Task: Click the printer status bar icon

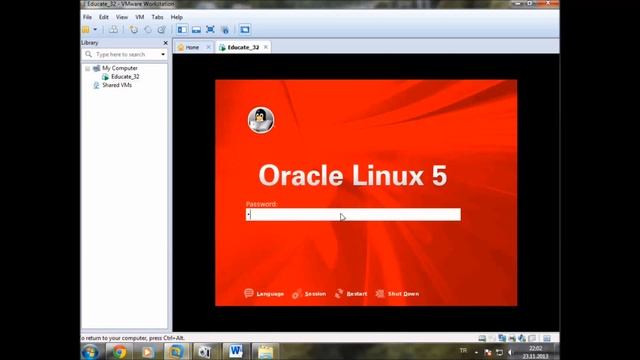Action: coord(512,338)
